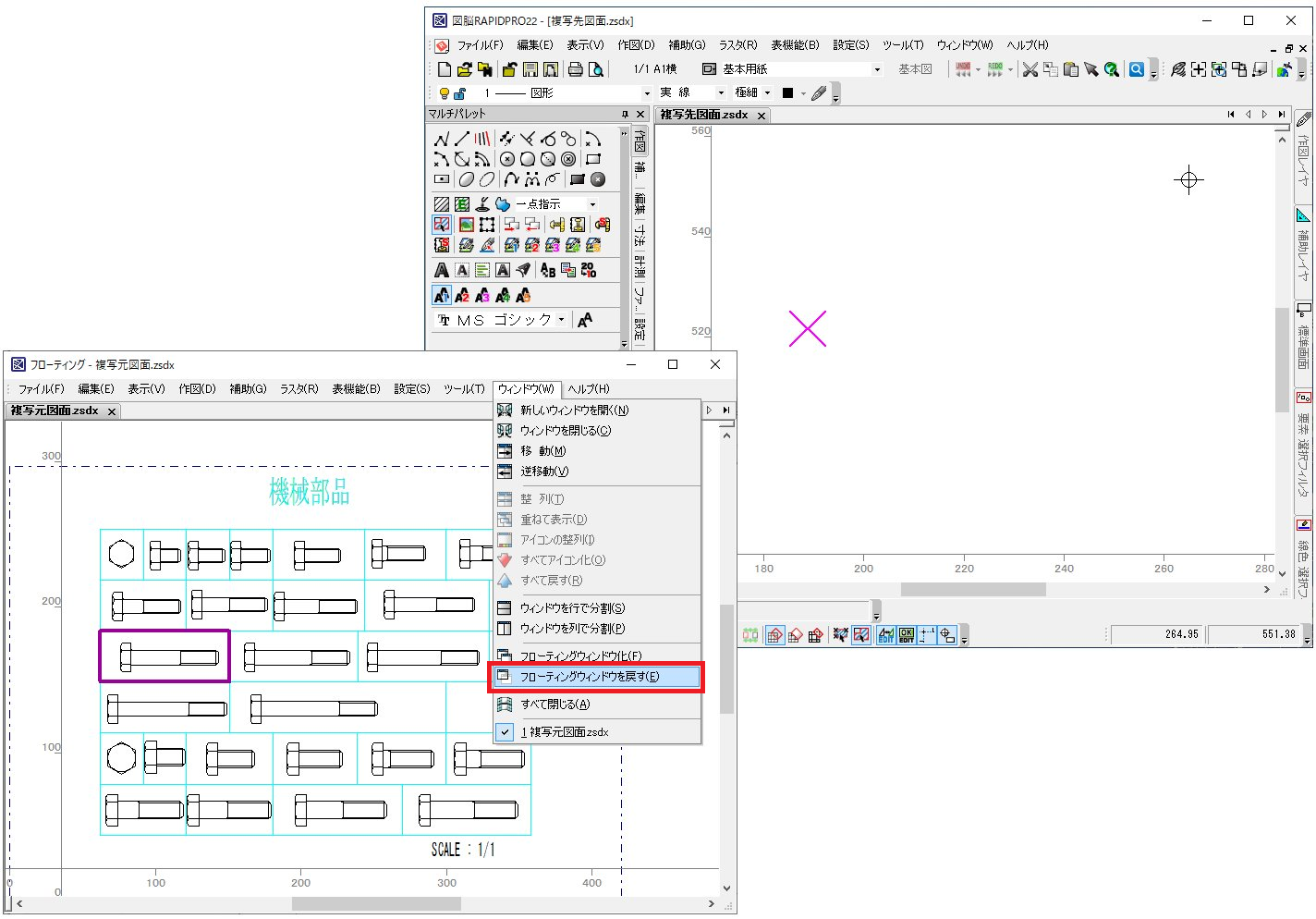
Task: Click ウィンドウを行で分割(S) menu entry
Action: click(572, 608)
